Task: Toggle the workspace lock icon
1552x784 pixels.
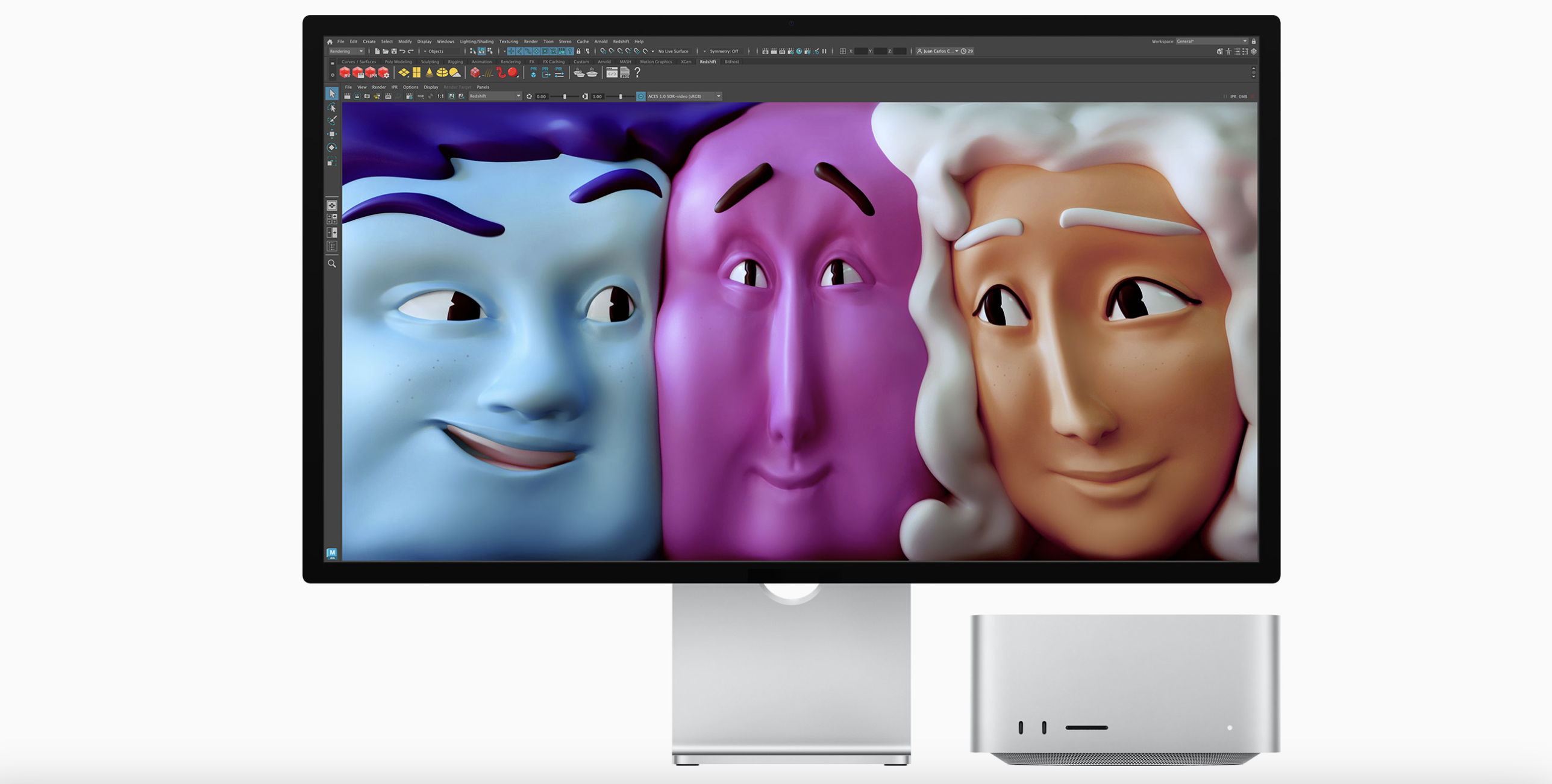Action: [1254, 42]
